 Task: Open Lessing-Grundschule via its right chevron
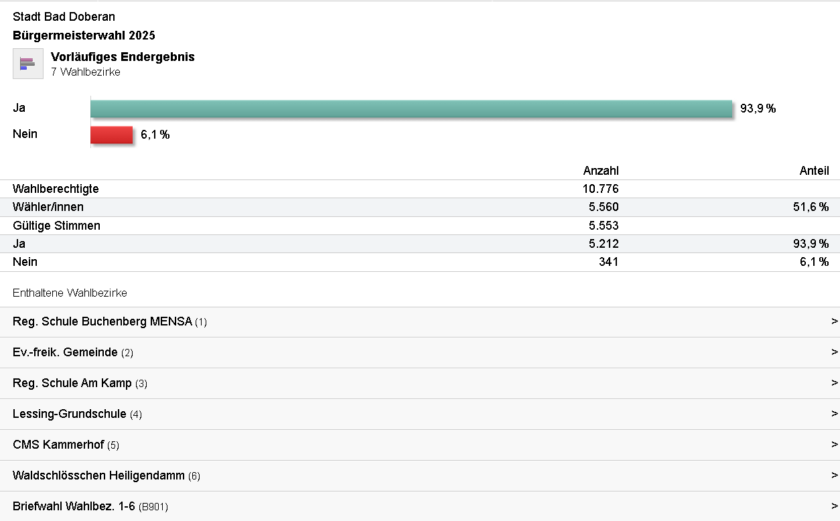point(833,414)
